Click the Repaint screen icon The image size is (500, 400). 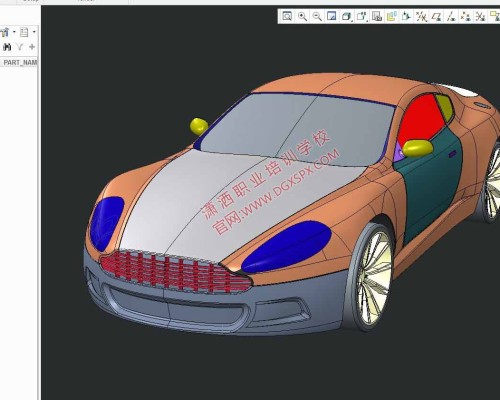click(x=332, y=16)
